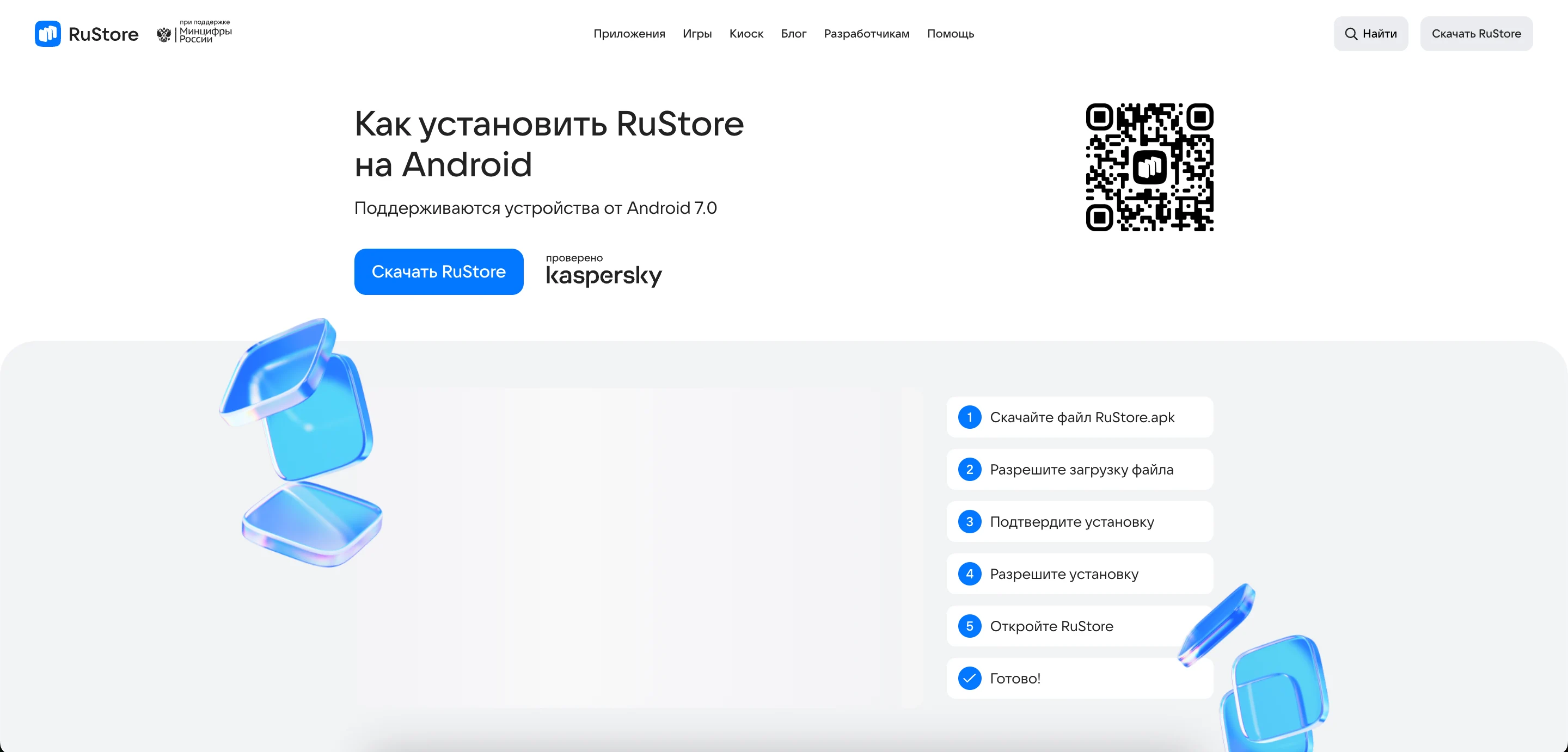Select step Разрешите загрузку файла
Screen dimensions: 1568x752
[1079, 470]
